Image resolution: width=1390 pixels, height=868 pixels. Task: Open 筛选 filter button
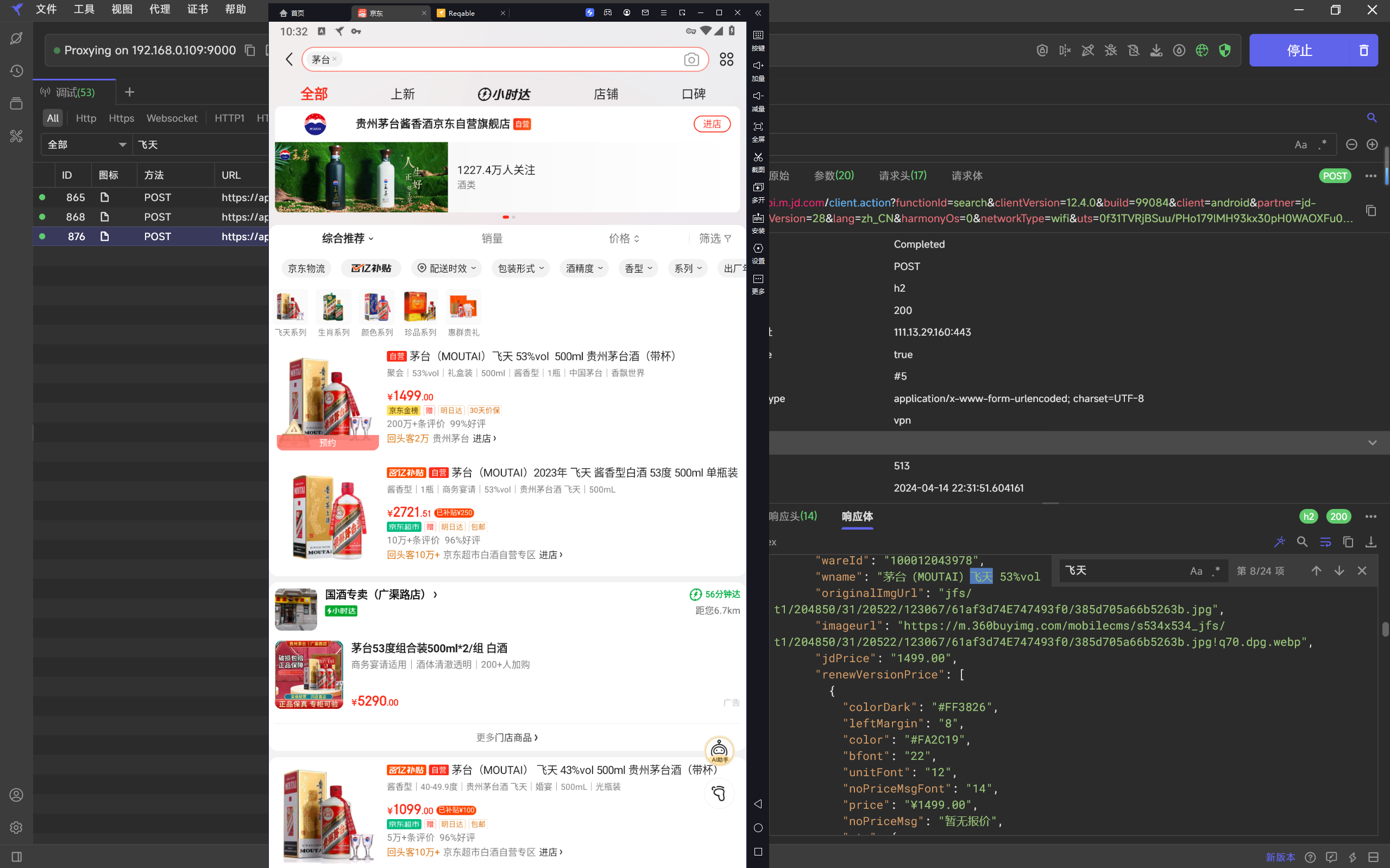[715, 238]
